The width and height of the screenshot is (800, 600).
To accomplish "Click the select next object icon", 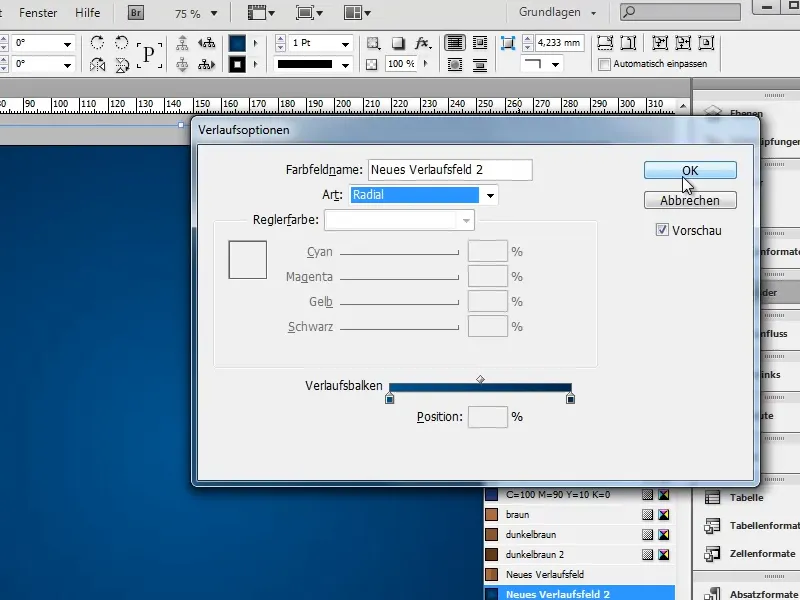I will point(206,65).
